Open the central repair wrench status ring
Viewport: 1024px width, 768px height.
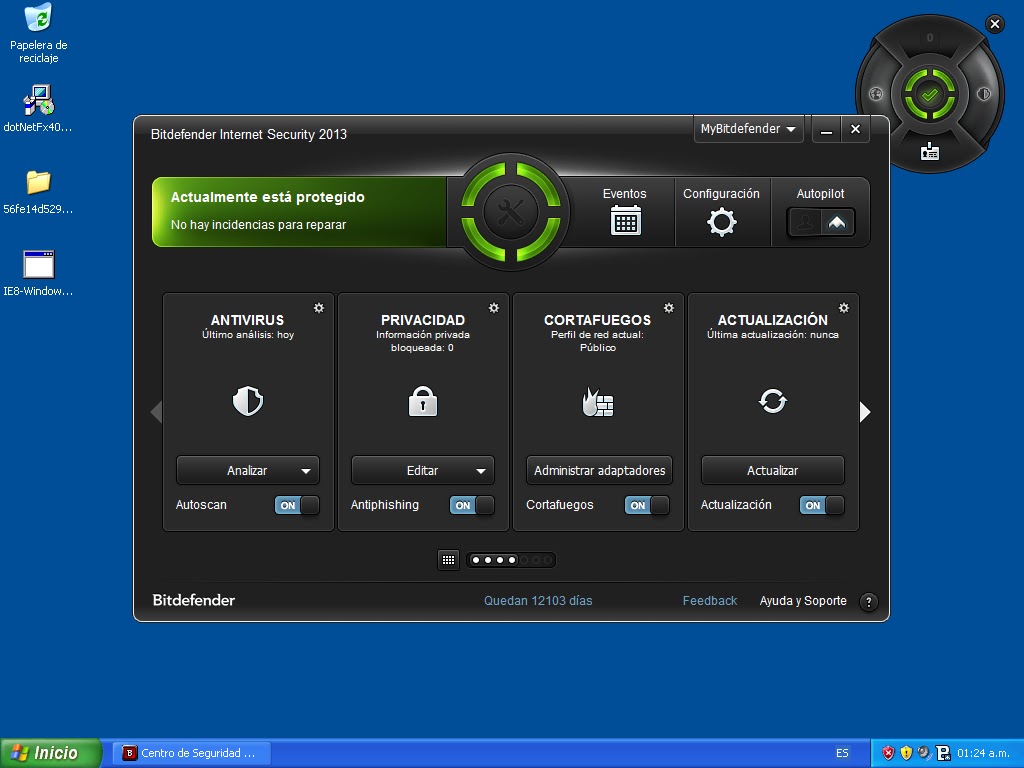pyautogui.click(x=511, y=212)
